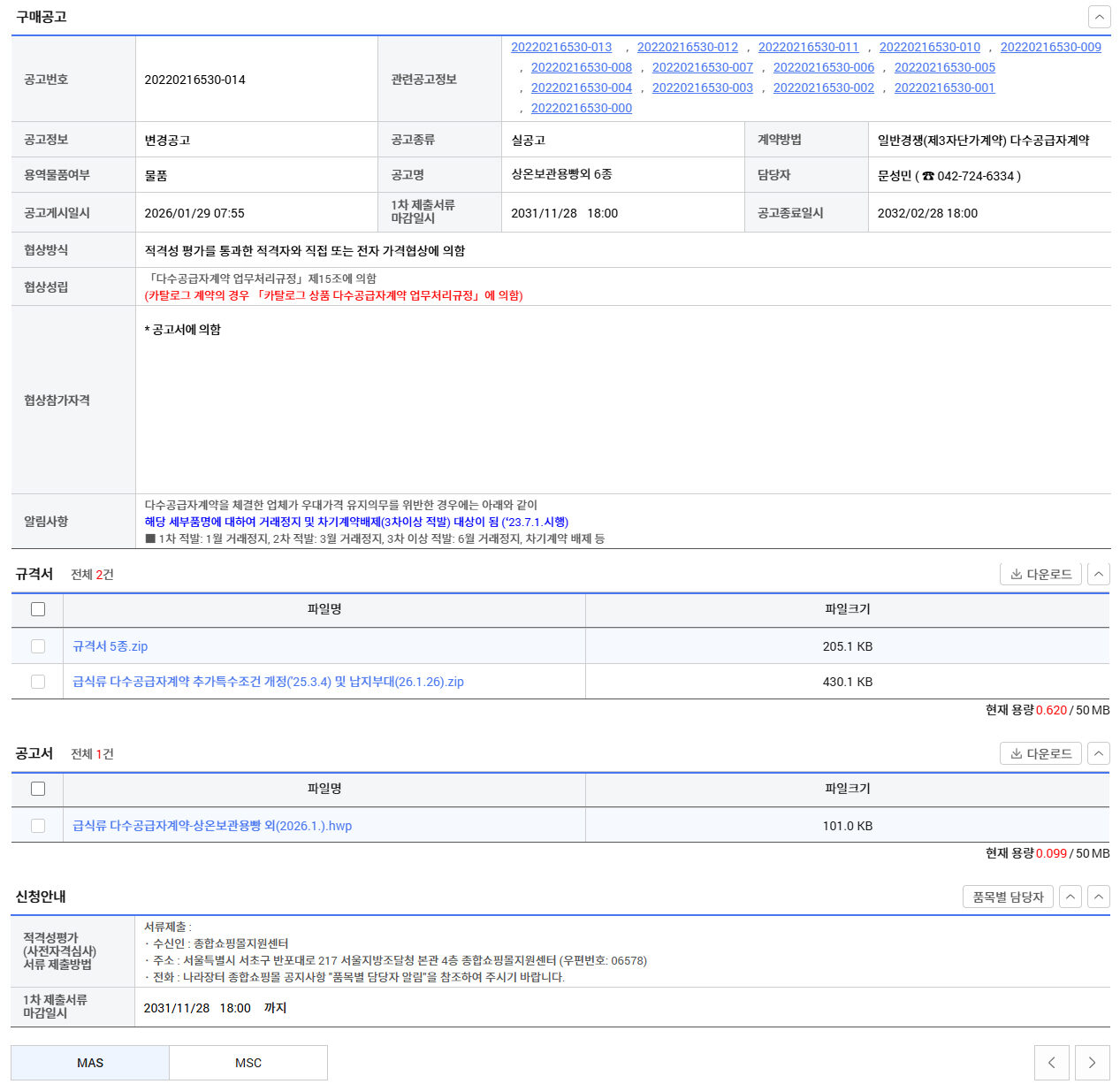Collapse the 구매공고 section with chevron
The height and width of the screenshot is (1084, 1120).
[1099, 17]
